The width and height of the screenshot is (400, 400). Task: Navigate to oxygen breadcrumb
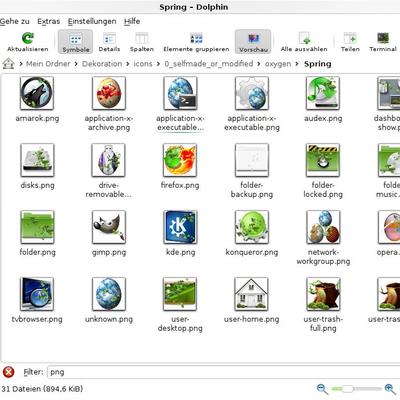(x=278, y=64)
